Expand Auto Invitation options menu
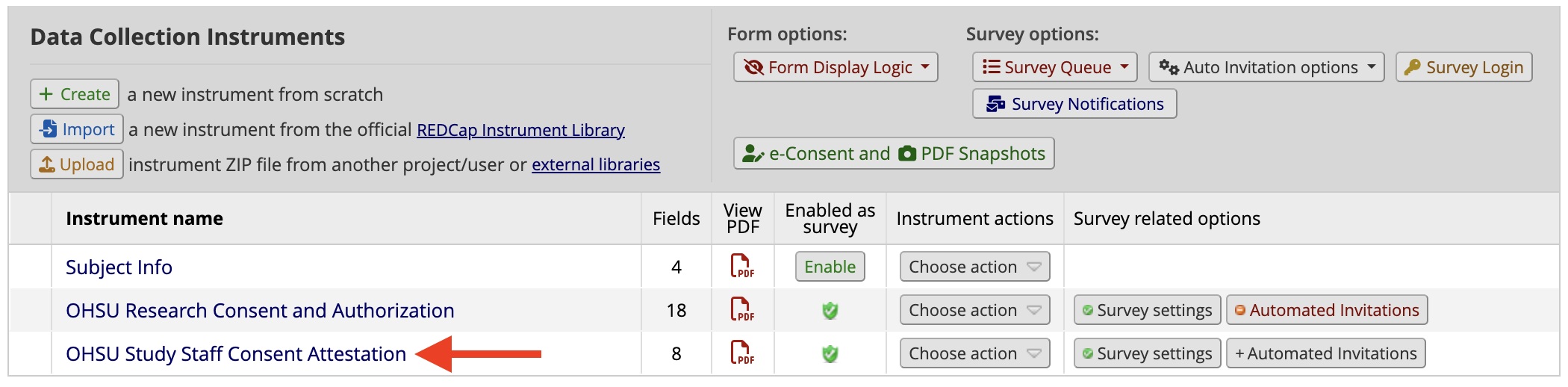Screen dimensions: 1568x387 click(1266, 67)
